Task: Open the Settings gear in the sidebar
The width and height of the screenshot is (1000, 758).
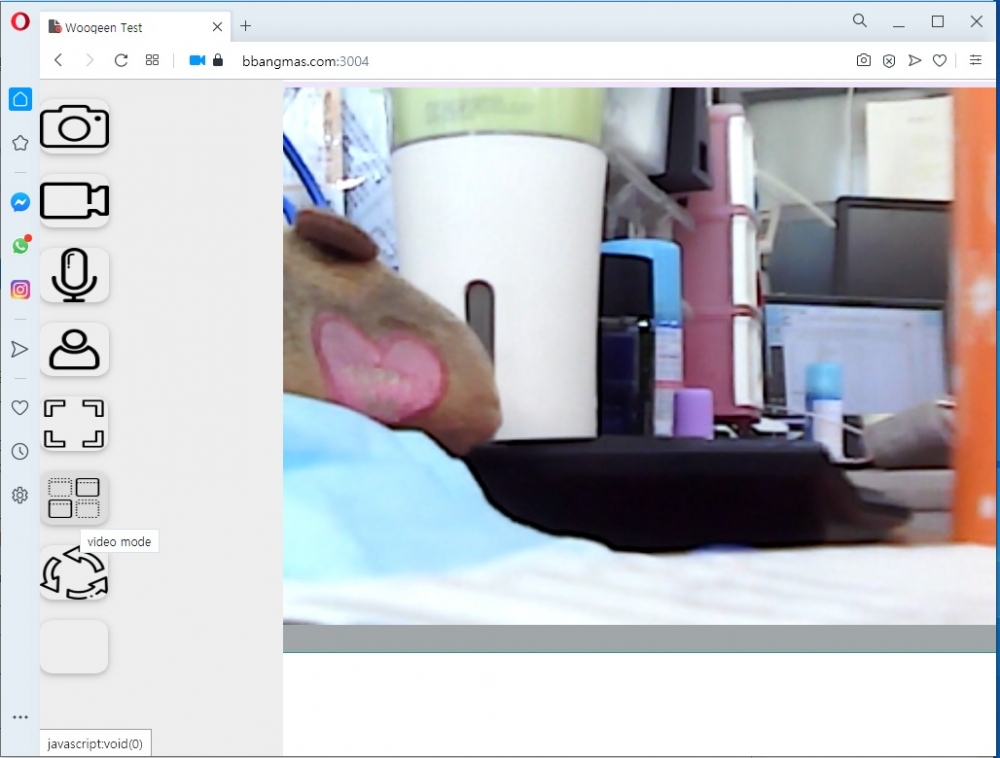Action: 20,495
